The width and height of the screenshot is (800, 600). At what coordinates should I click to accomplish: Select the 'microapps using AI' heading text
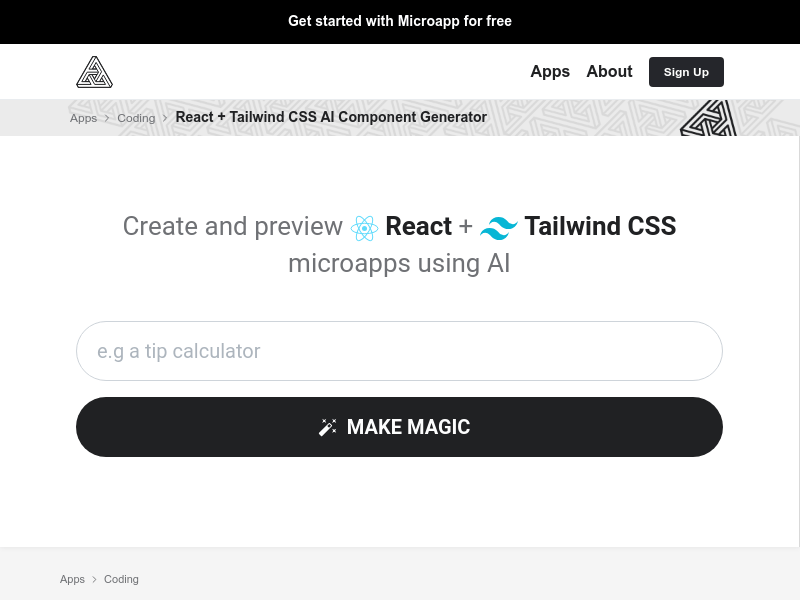click(x=399, y=264)
